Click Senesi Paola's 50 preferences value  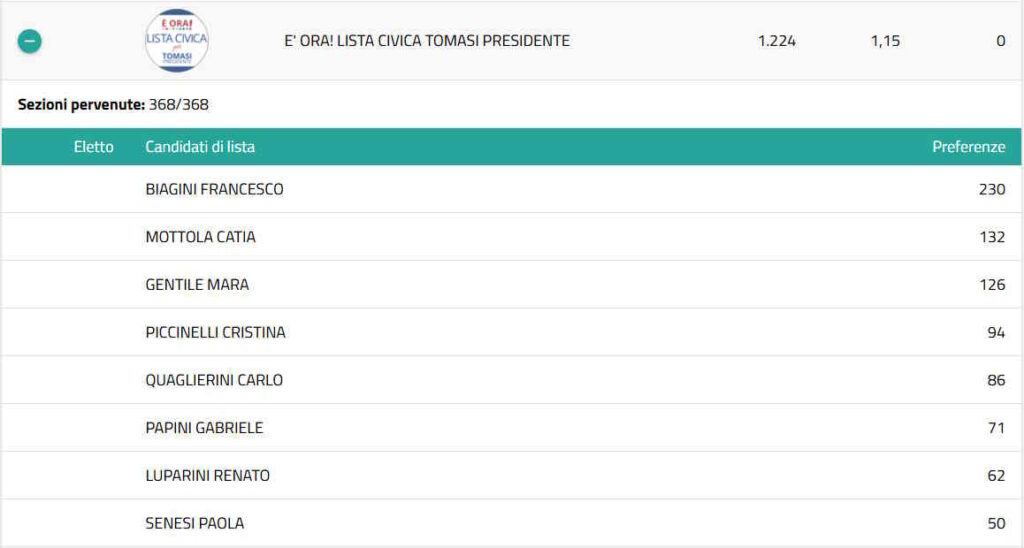click(x=996, y=523)
